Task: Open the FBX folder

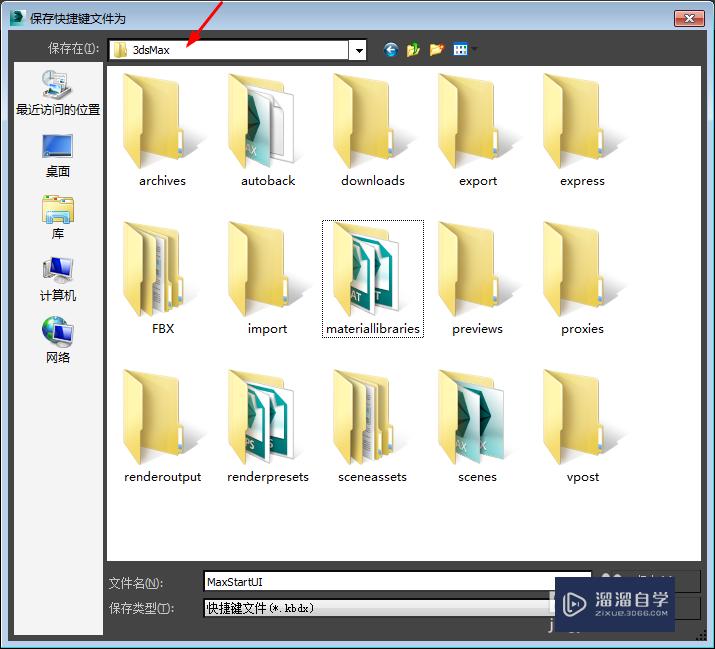Action: pos(162,279)
